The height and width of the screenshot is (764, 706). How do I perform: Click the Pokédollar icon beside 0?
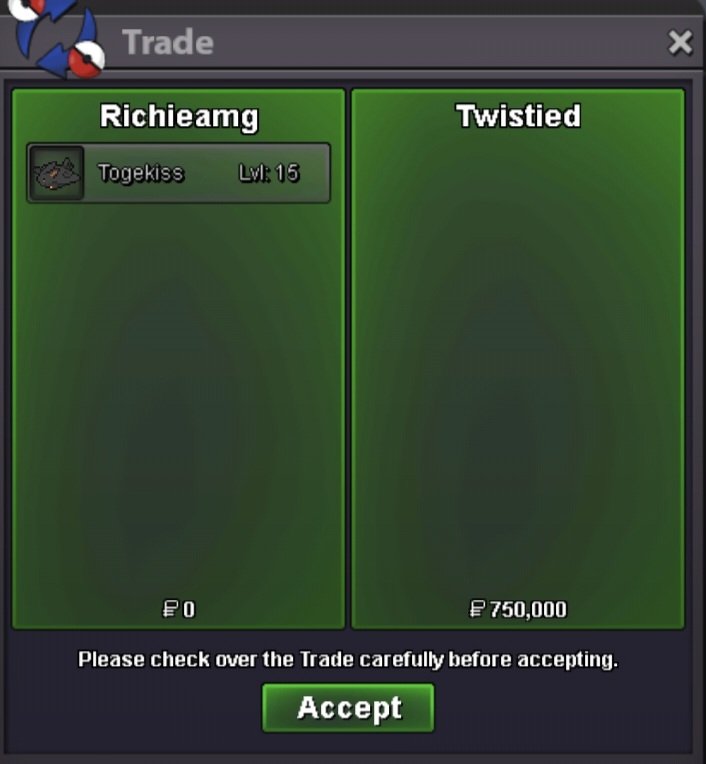click(170, 609)
